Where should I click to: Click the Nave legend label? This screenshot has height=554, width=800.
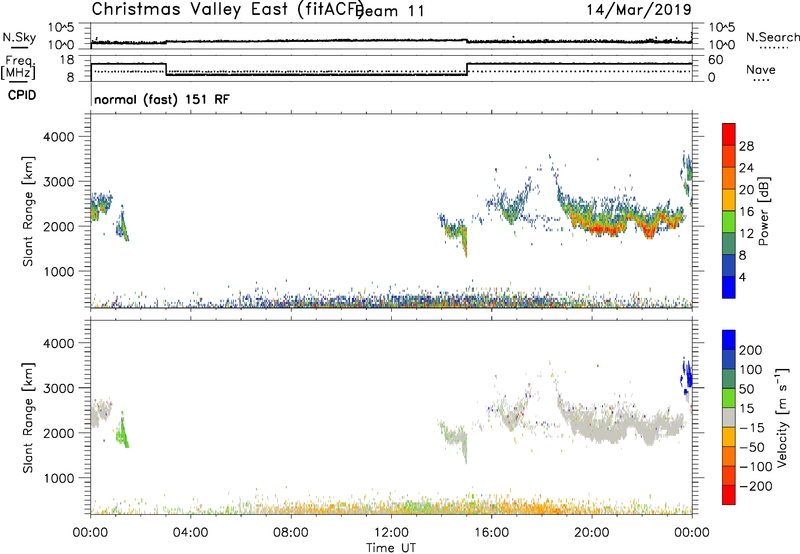click(x=761, y=69)
